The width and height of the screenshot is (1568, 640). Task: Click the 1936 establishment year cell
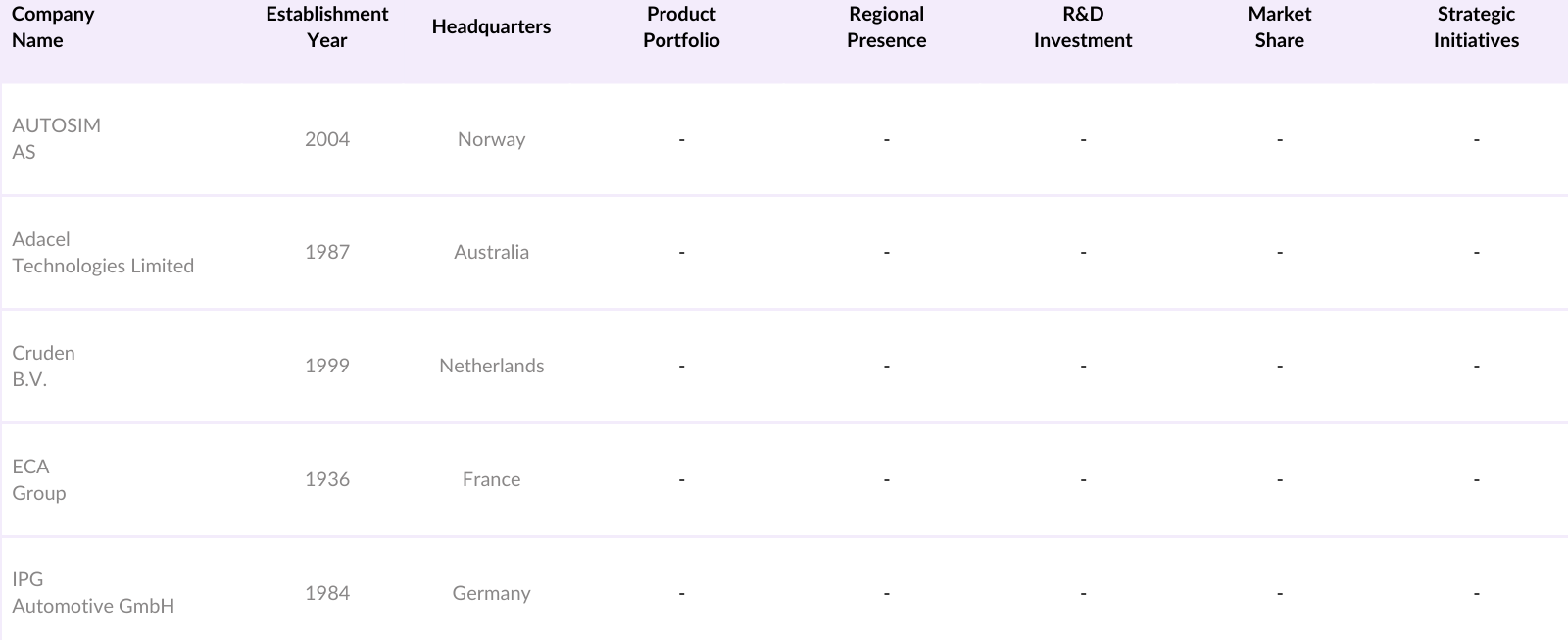326,479
